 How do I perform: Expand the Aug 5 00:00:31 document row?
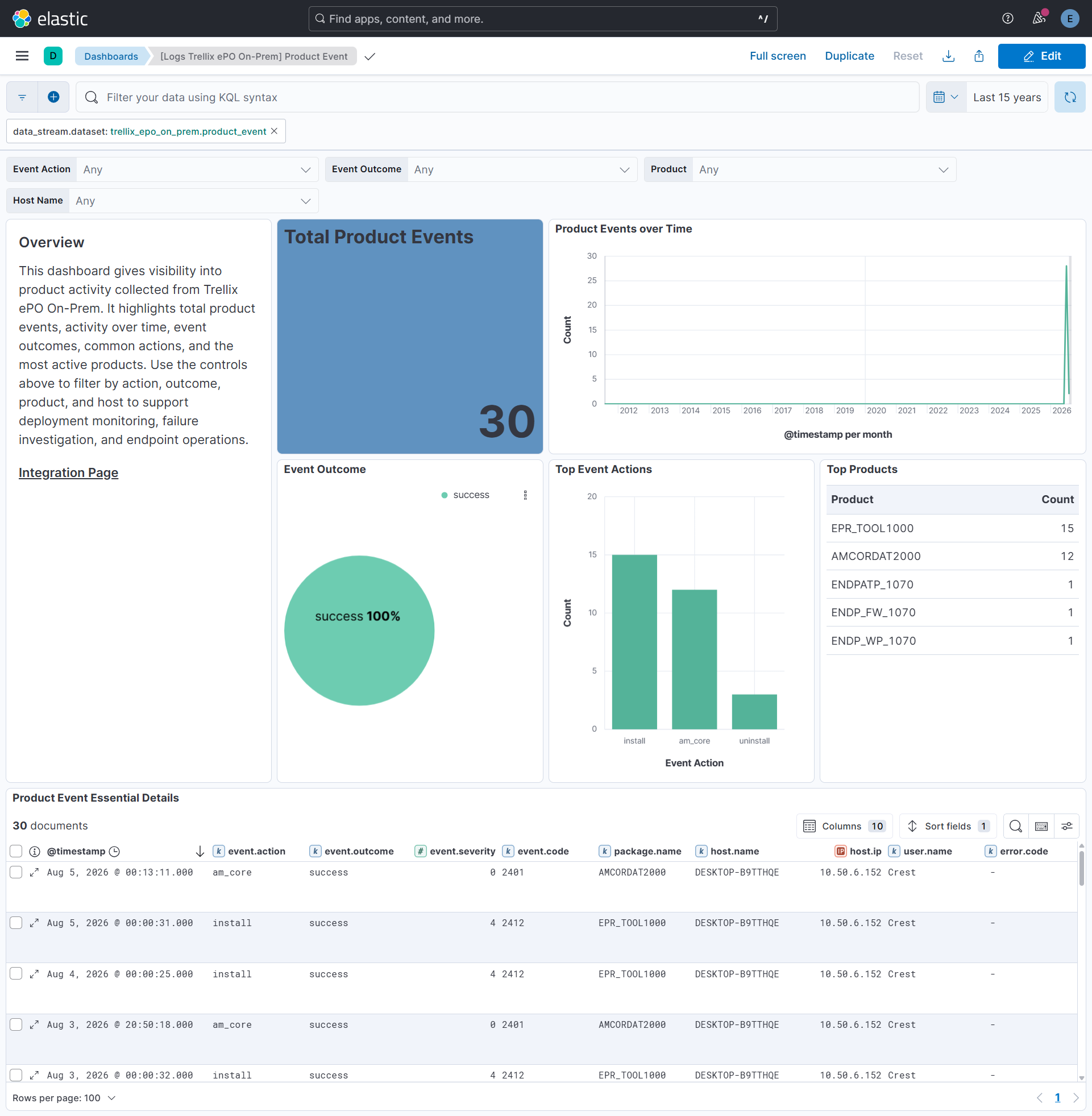pyautogui.click(x=35, y=923)
